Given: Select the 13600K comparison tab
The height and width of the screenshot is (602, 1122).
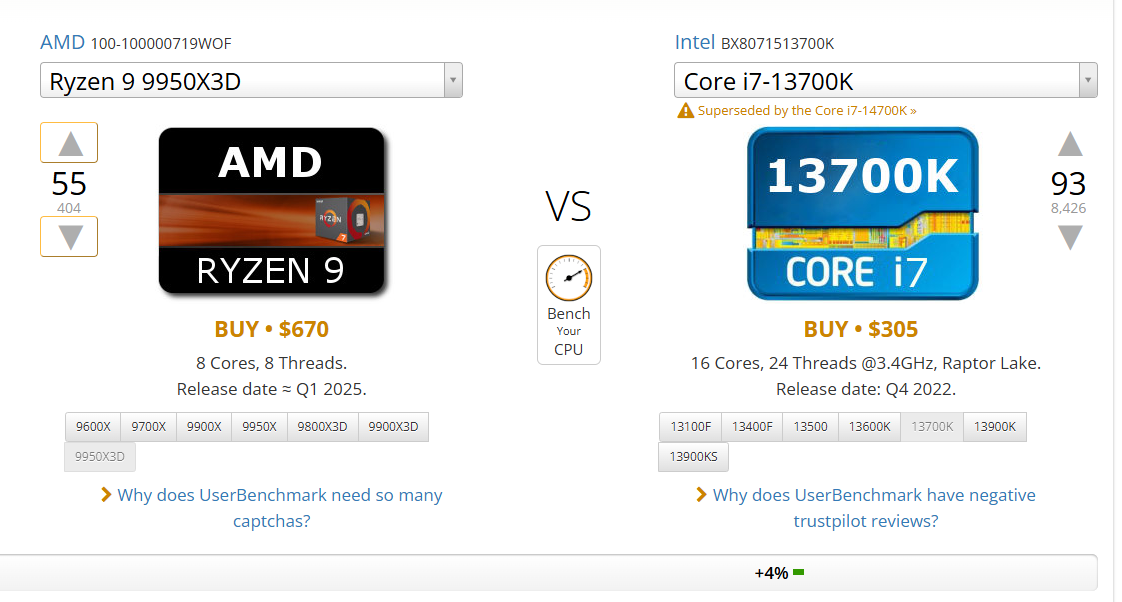Looking at the screenshot, I should pyautogui.click(x=869, y=427).
